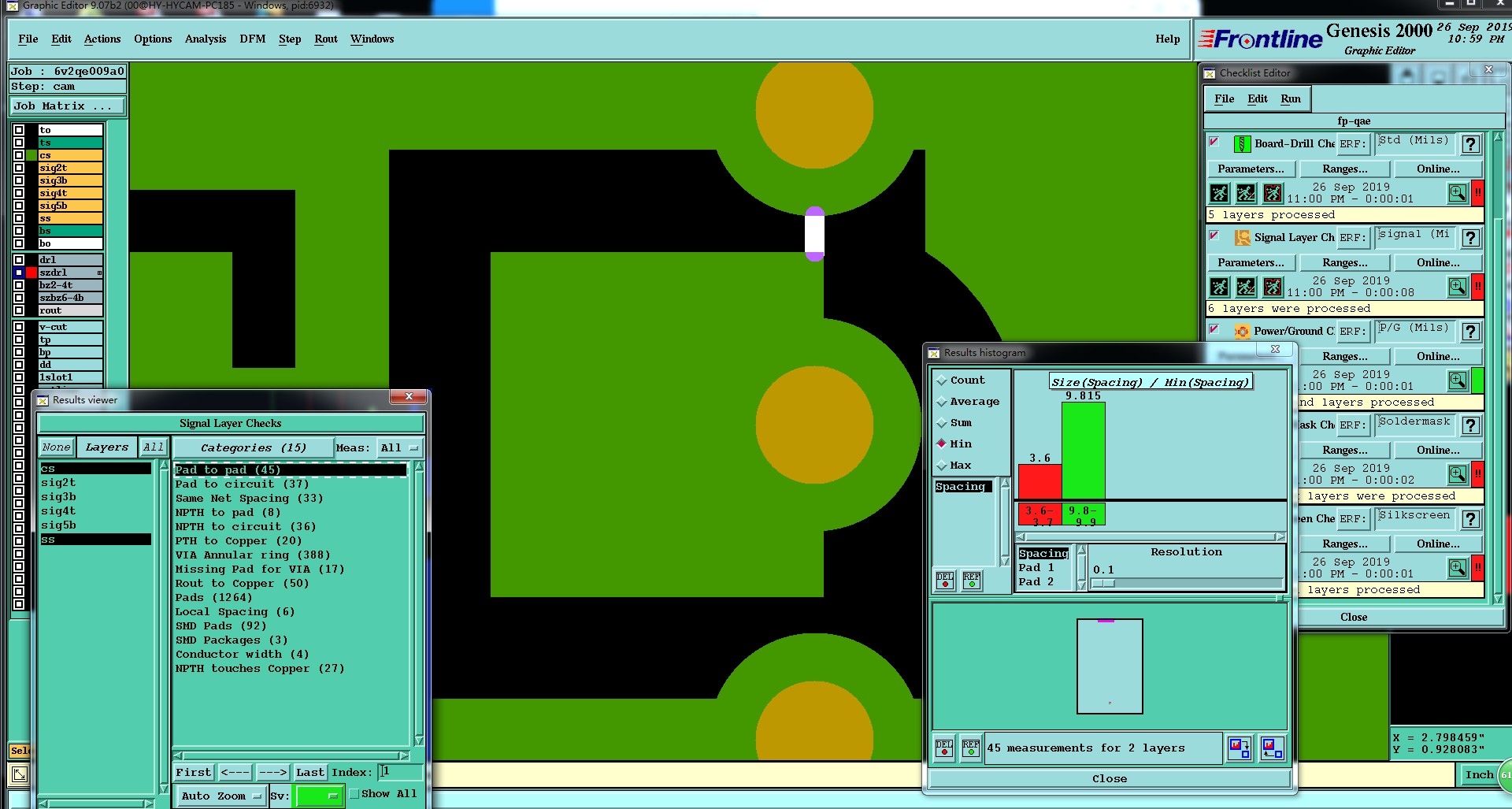This screenshot has height=809, width=1512.
Task: Click second run icon in Signal Layer Check
Action: (1246, 287)
